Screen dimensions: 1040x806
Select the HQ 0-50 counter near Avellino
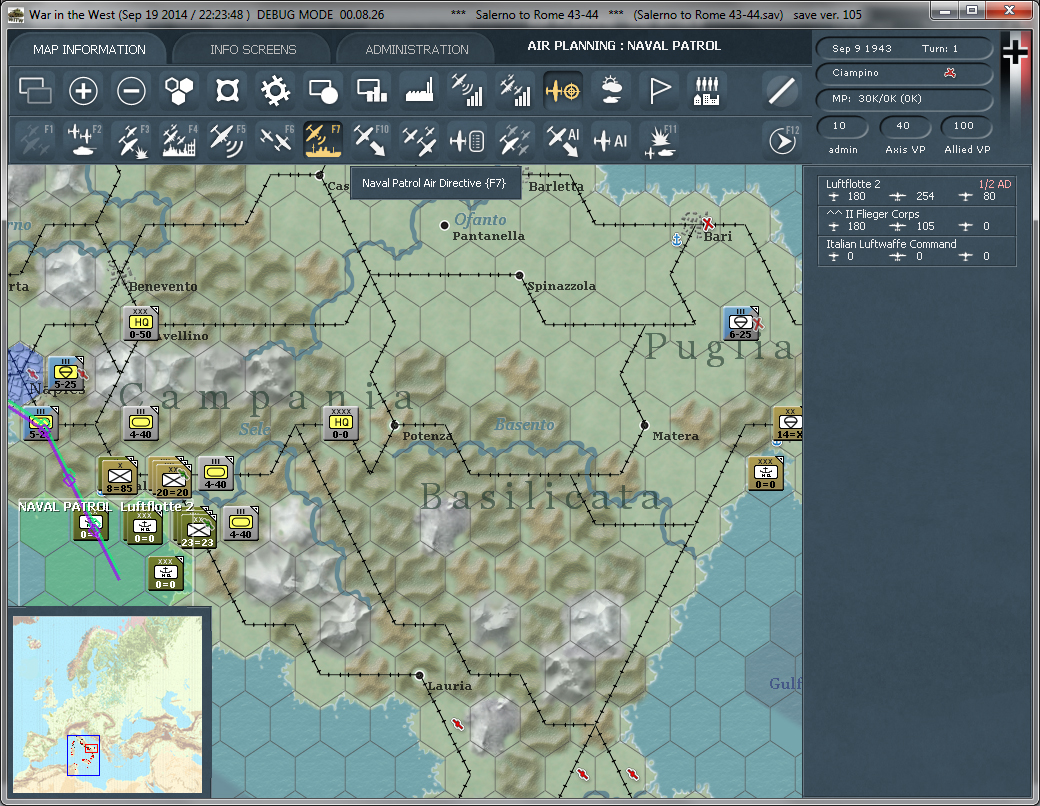pos(141,323)
